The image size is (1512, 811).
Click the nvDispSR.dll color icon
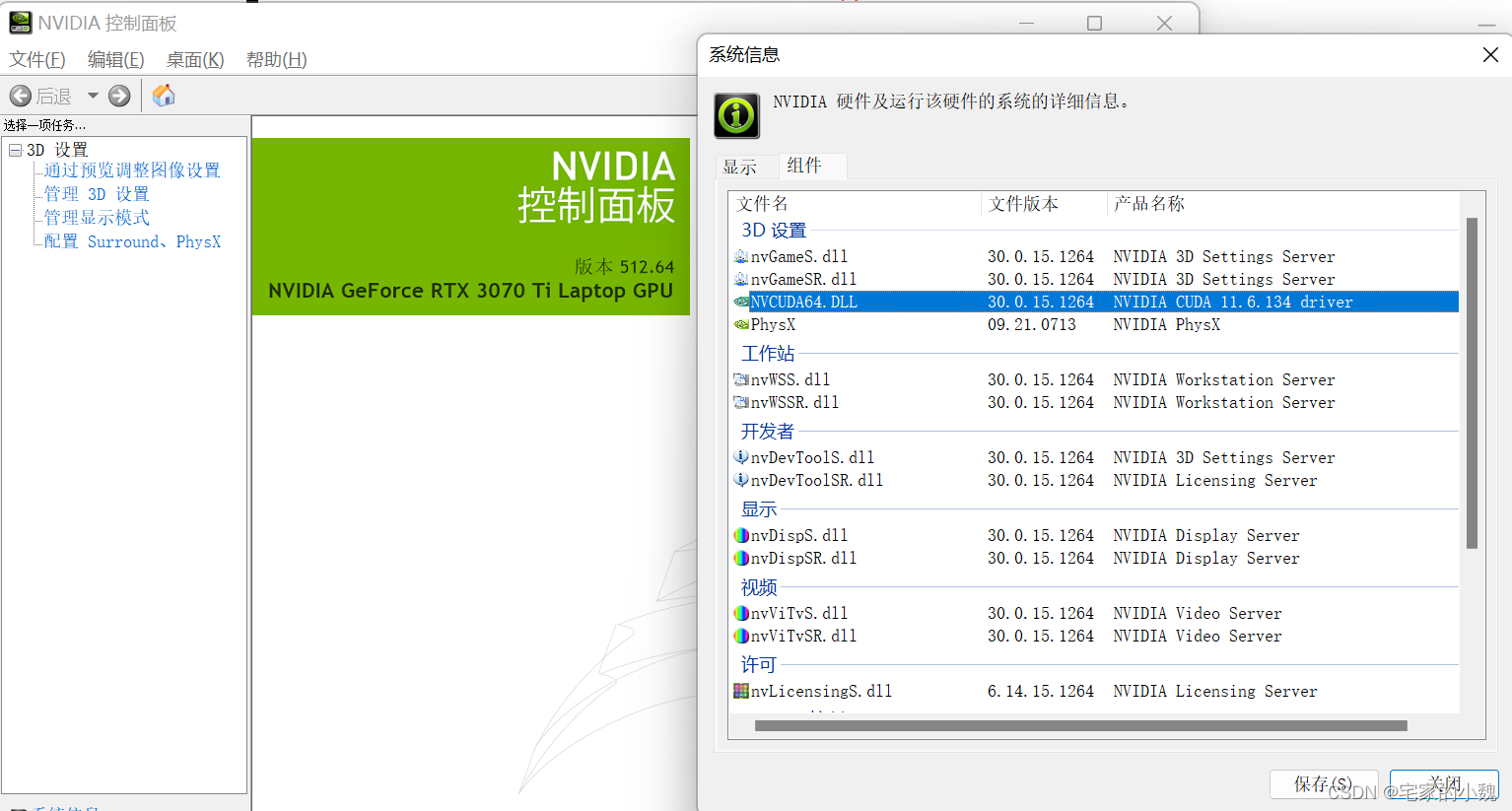(741, 558)
